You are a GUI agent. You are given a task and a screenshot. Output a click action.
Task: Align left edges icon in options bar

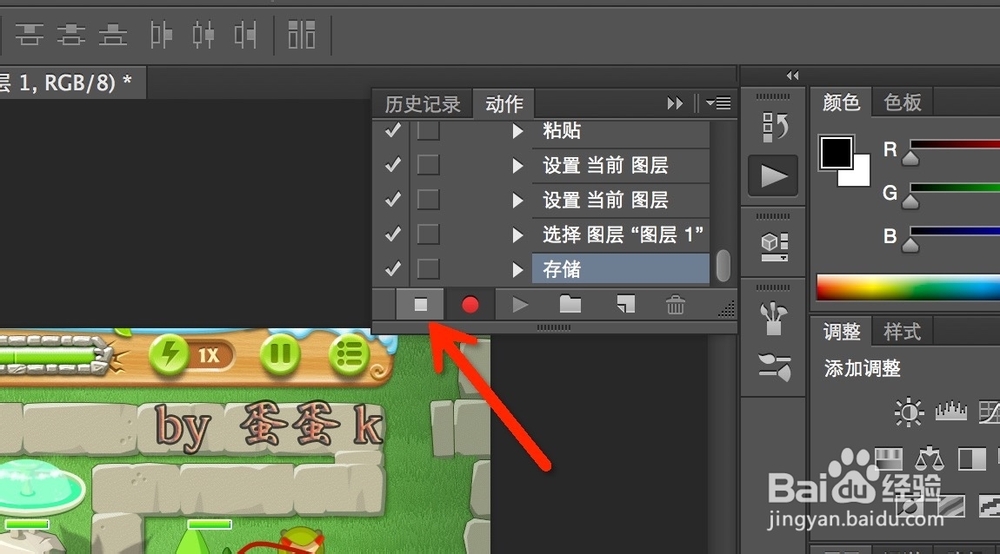(x=161, y=34)
